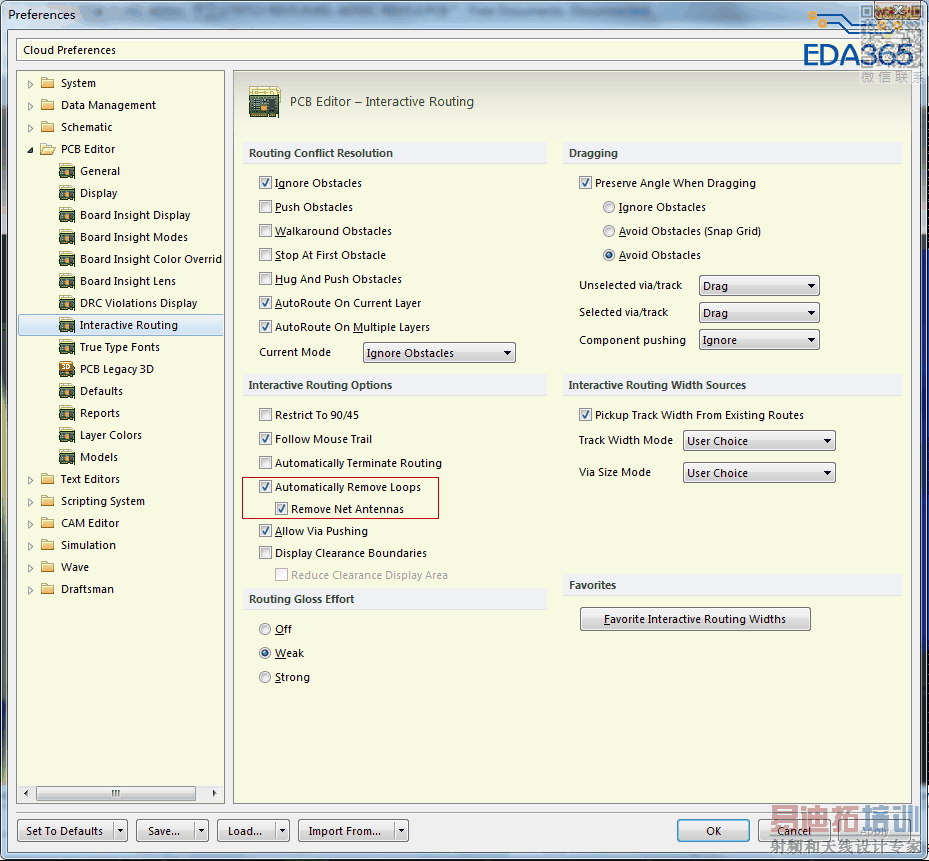Expand the System tree node
Image resolution: width=929 pixels, height=861 pixels.
point(30,84)
